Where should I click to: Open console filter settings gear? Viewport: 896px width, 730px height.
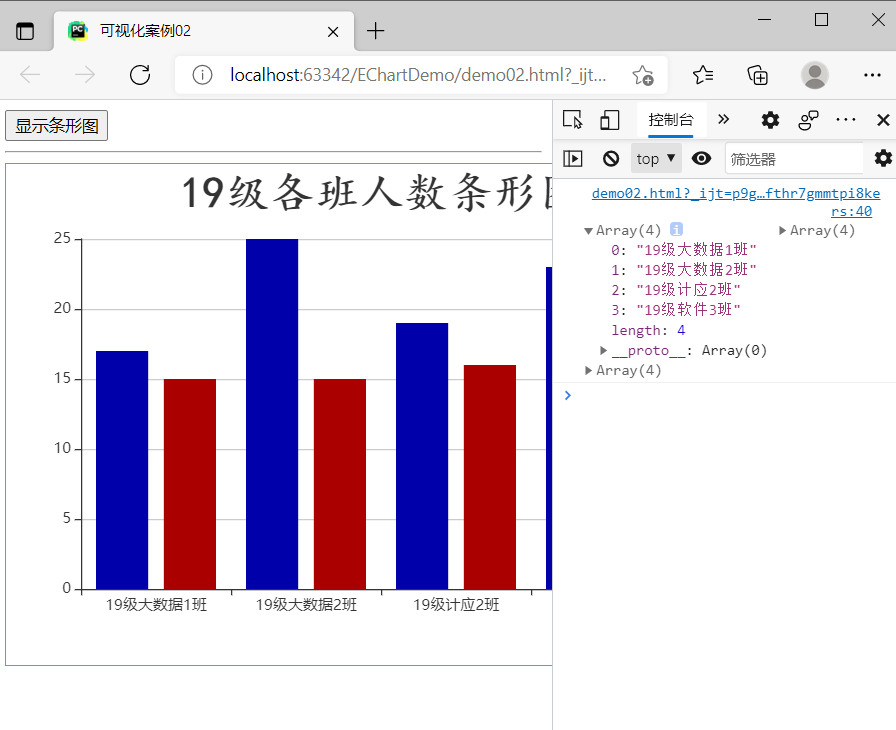click(x=881, y=158)
